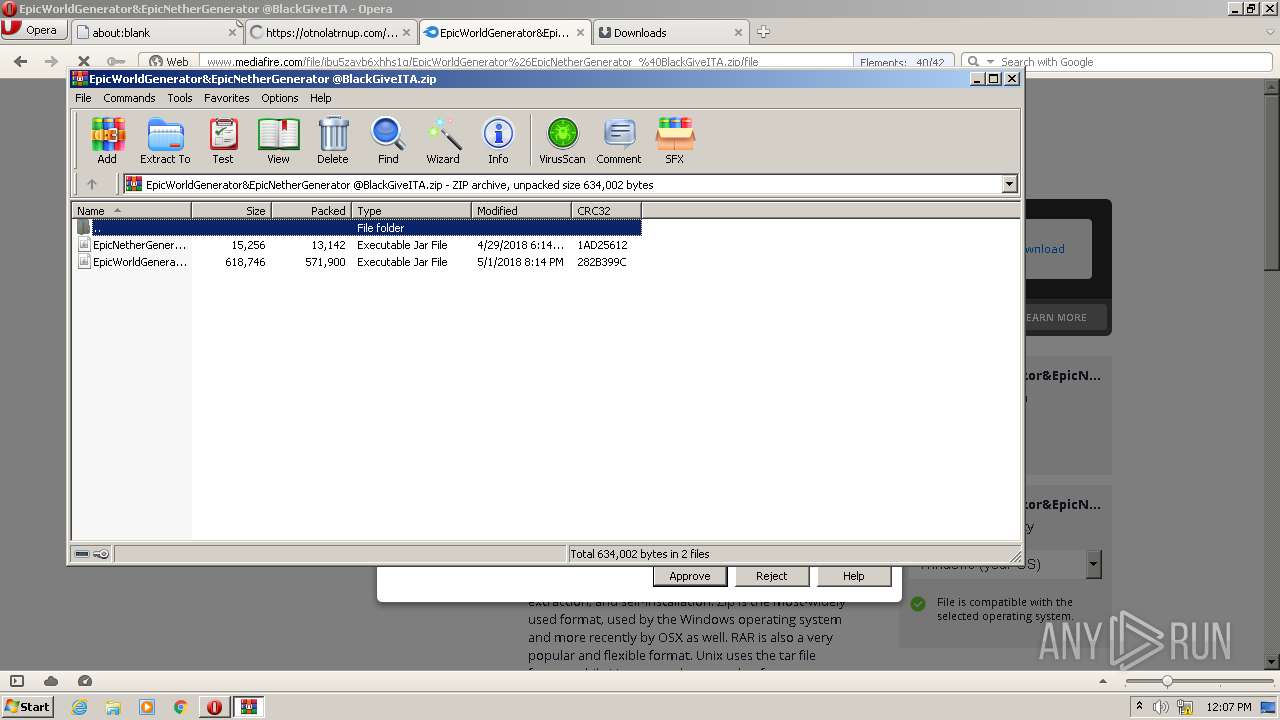
Task: Open Internet Explorer from the taskbar
Action: [79, 707]
